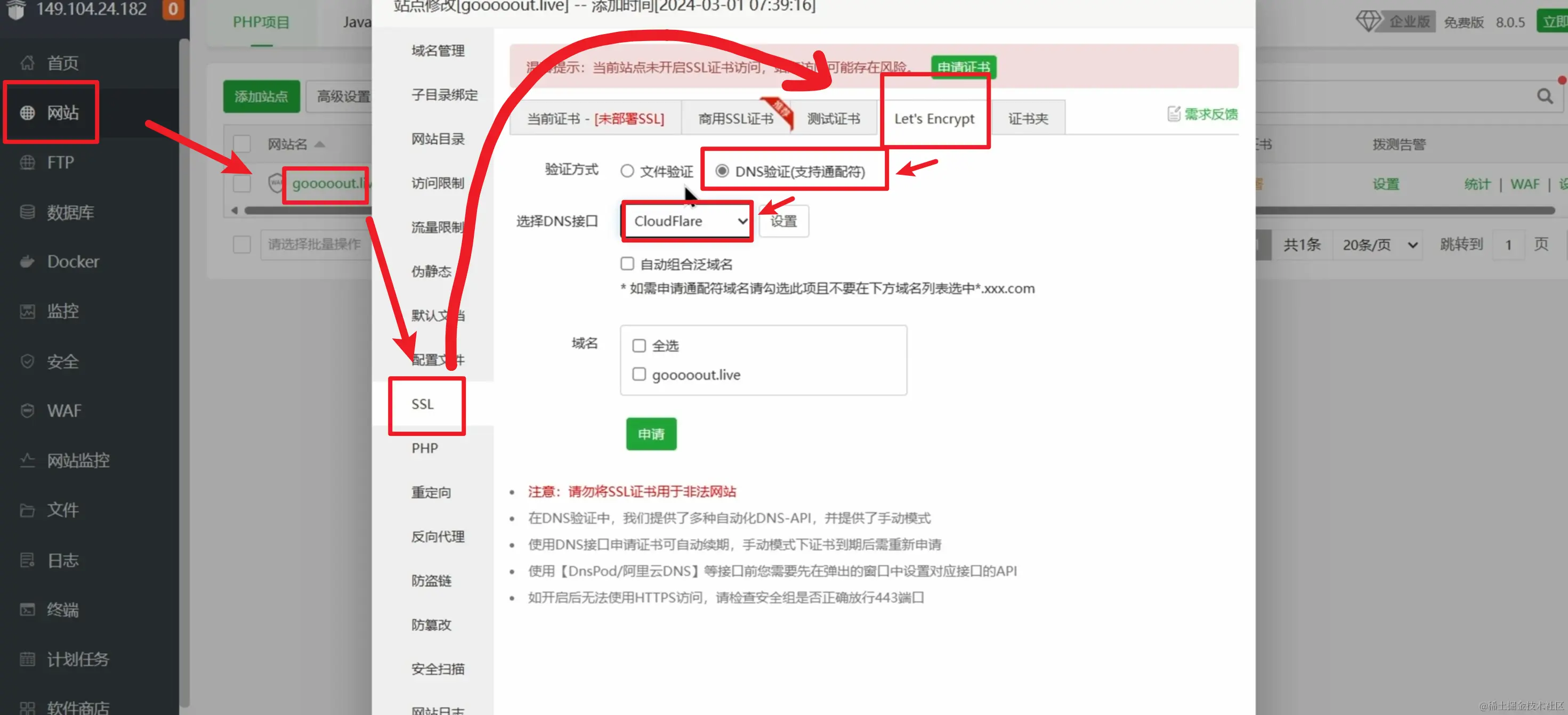Viewport: 1568px width, 715px height.
Task: Select the 文件验证 radio button
Action: [x=627, y=171]
